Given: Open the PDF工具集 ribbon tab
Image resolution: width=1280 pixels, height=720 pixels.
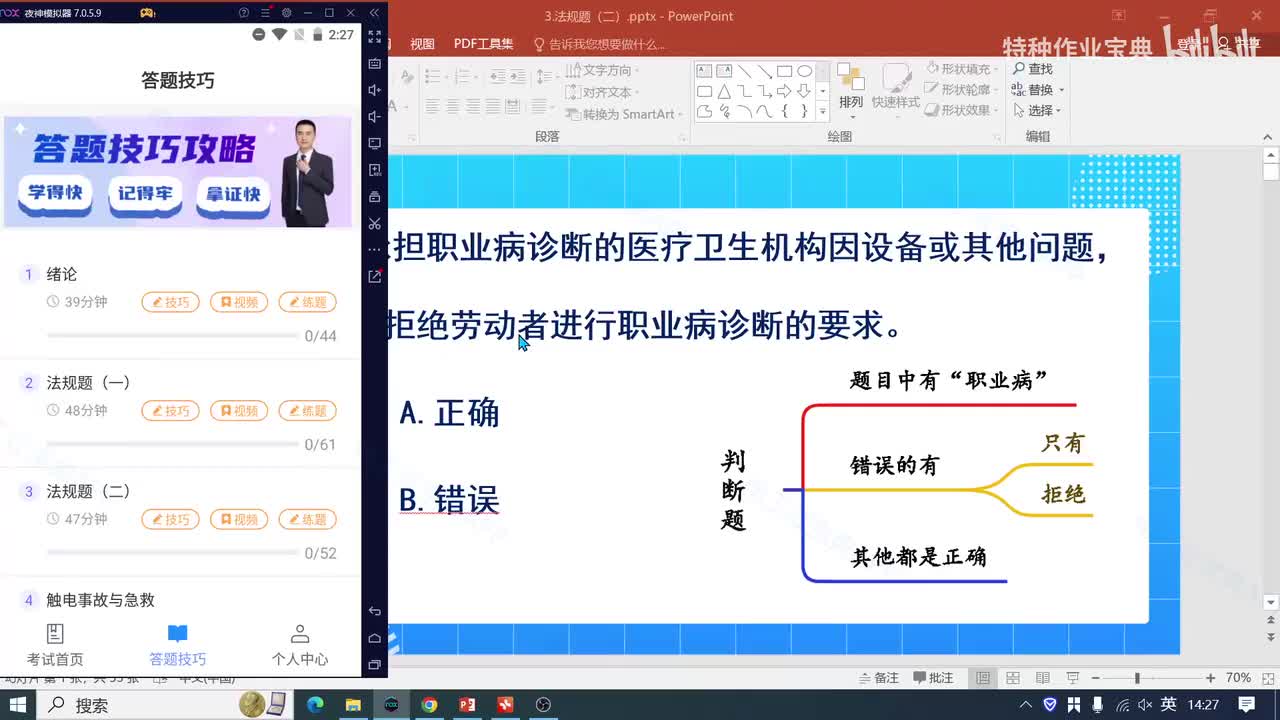Looking at the screenshot, I should (x=483, y=44).
